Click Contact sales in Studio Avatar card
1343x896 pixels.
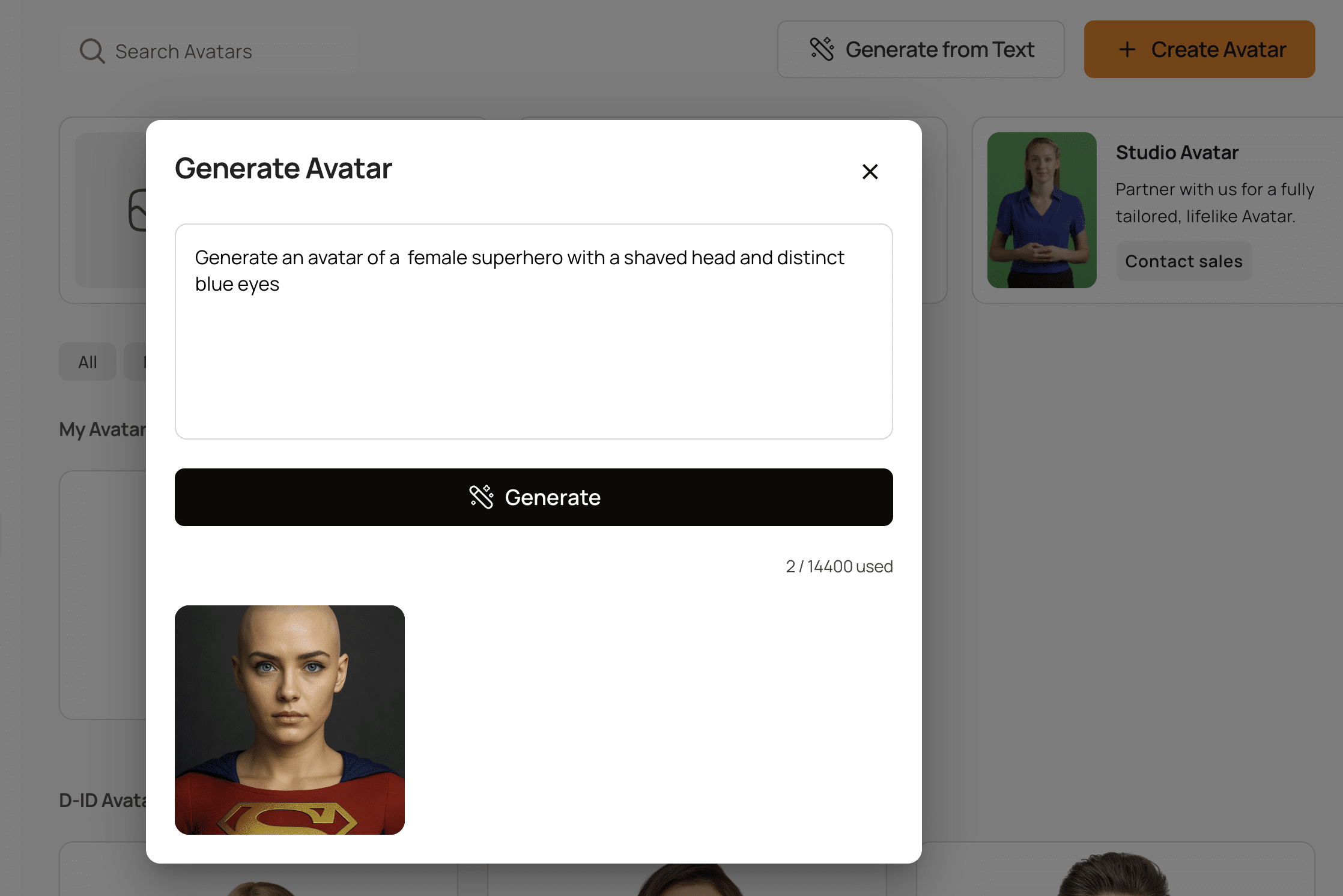[x=1184, y=261]
